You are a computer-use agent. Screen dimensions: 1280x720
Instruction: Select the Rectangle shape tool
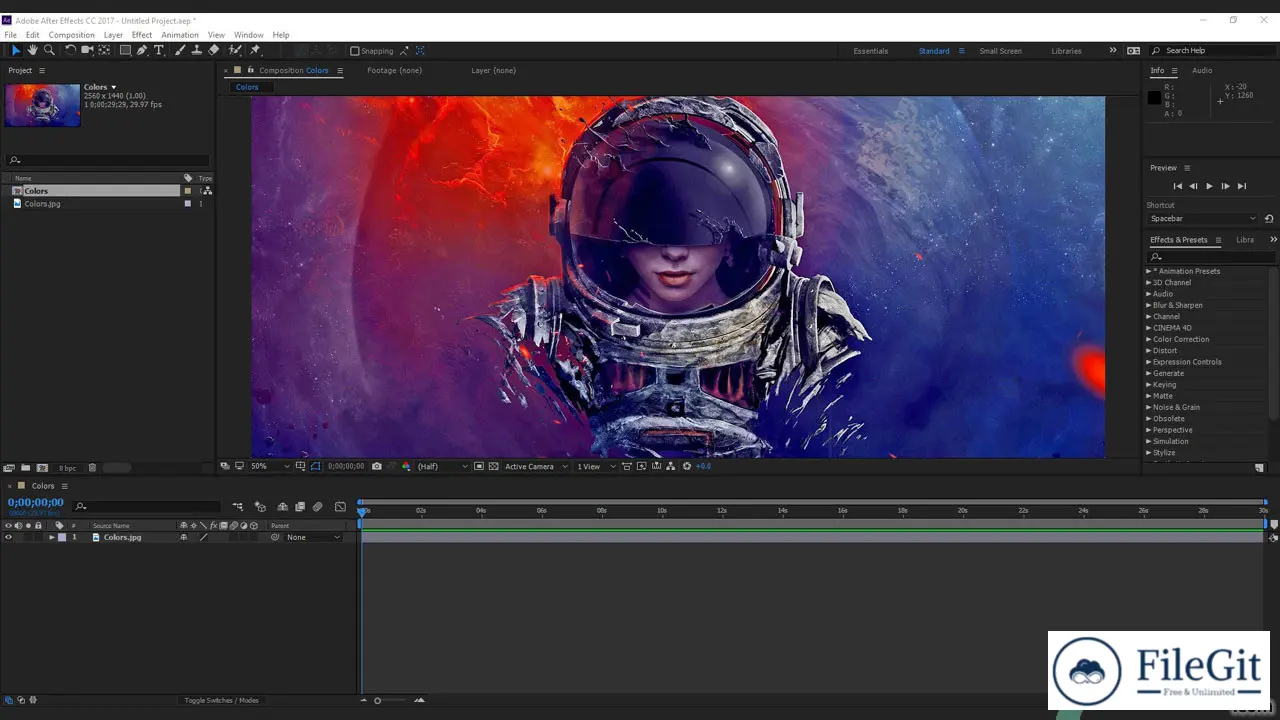(125, 50)
